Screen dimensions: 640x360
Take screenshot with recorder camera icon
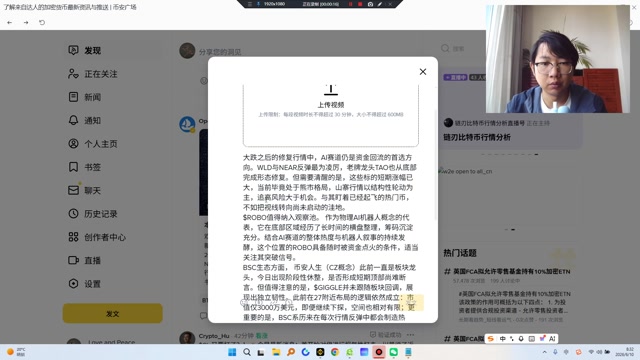[370, 4]
